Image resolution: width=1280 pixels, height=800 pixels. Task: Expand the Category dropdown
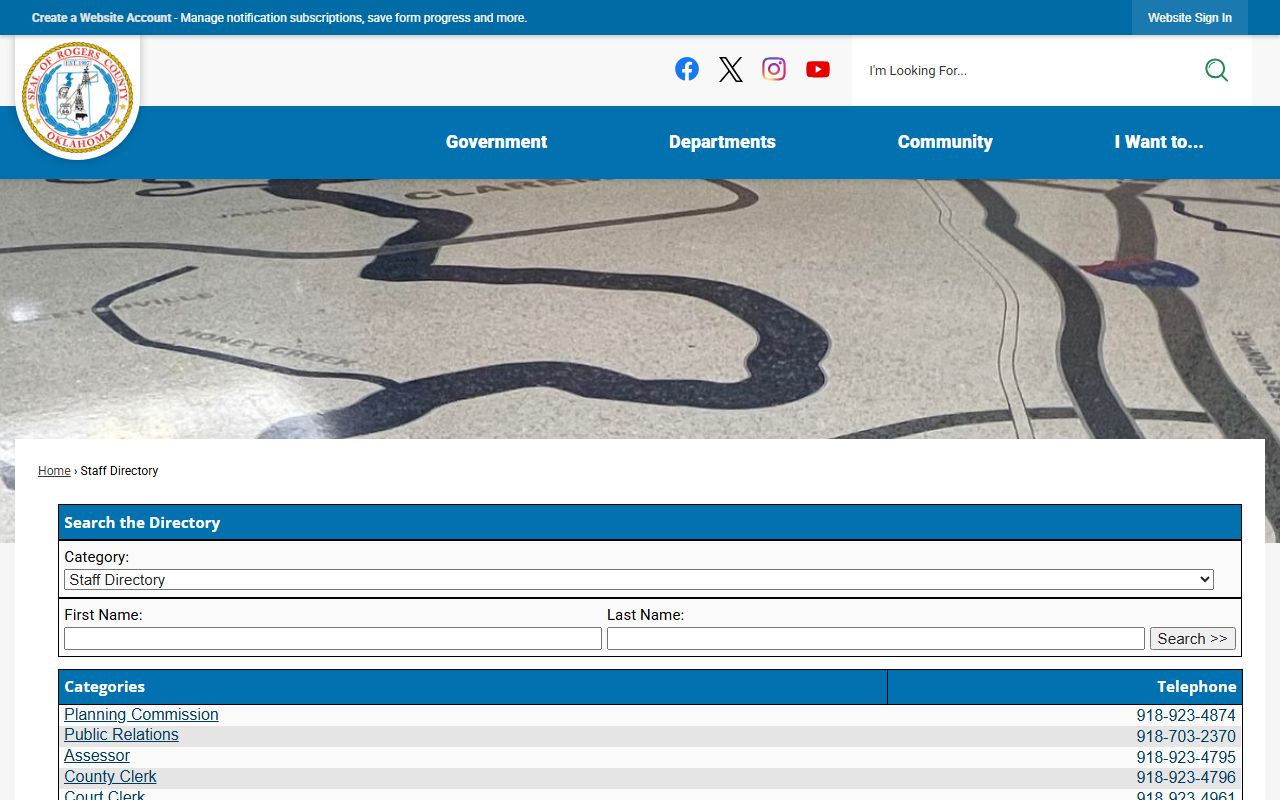click(x=639, y=580)
